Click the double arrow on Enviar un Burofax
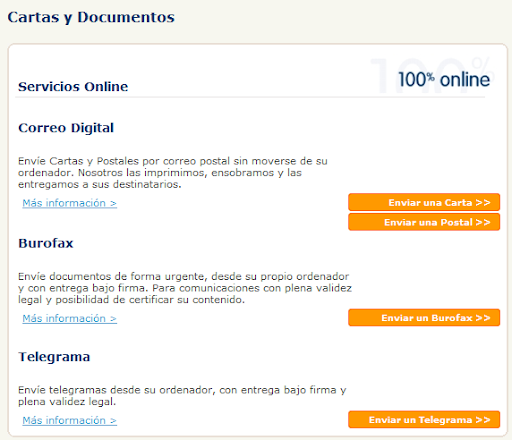Viewport: 512px width, 440px height. tap(483, 318)
